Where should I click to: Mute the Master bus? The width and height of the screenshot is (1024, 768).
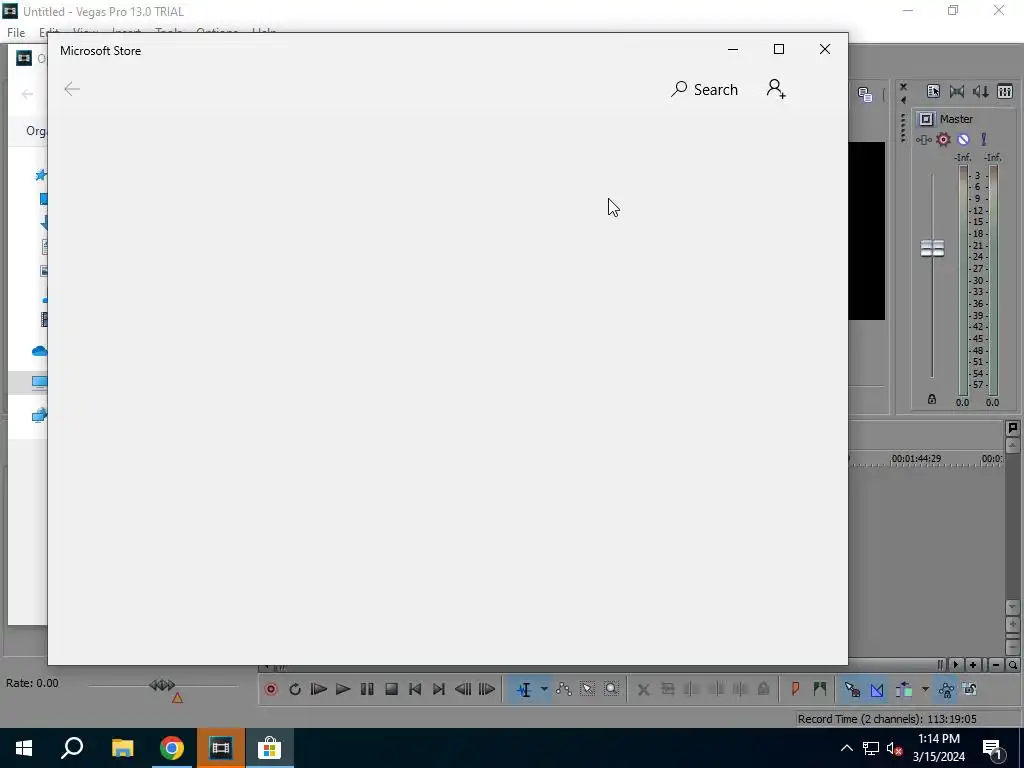point(963,139)
